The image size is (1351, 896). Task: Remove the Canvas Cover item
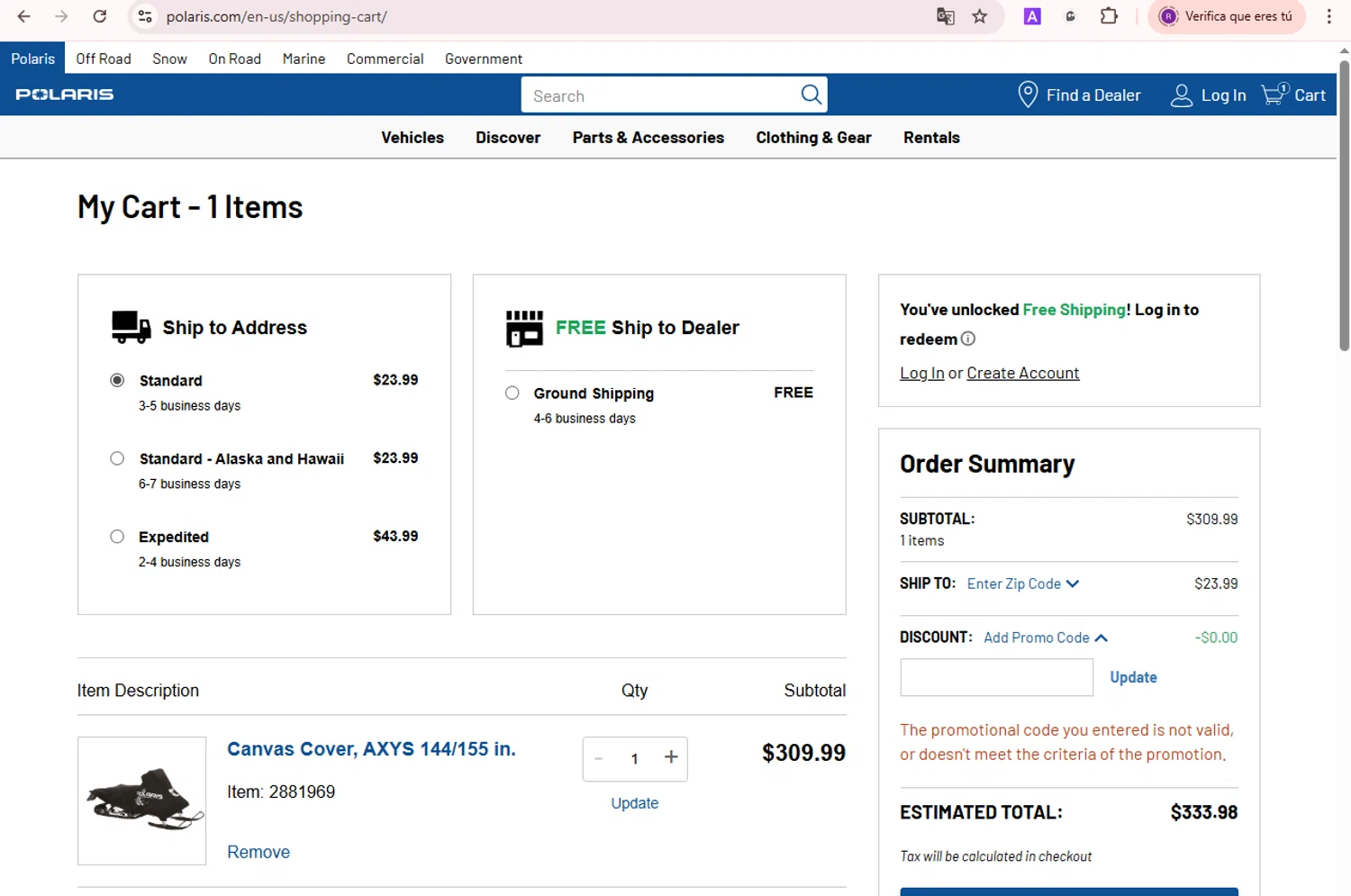point(258,852)
